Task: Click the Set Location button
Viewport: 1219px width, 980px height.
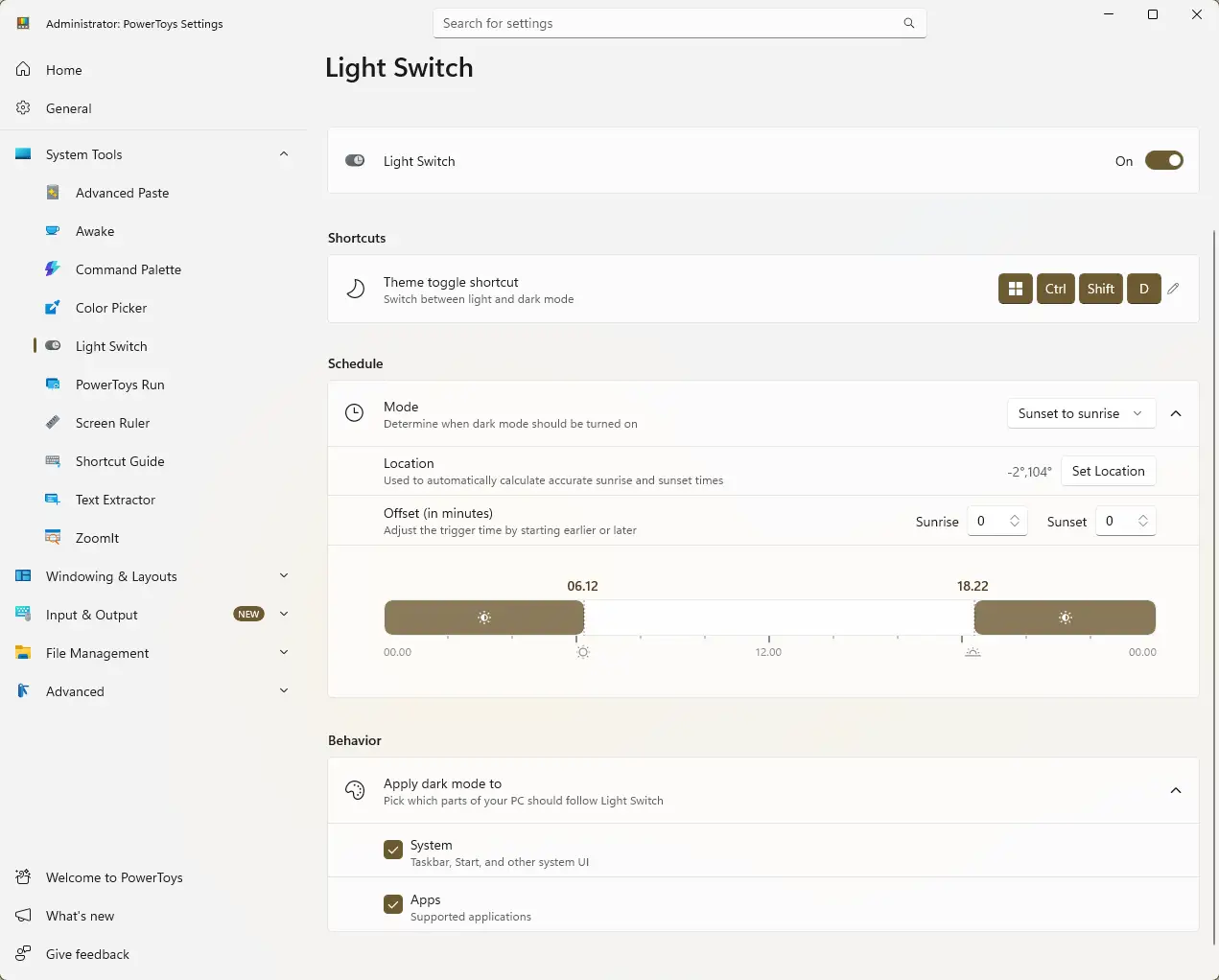Action: pyautogui.click(x=1108, y=471)
